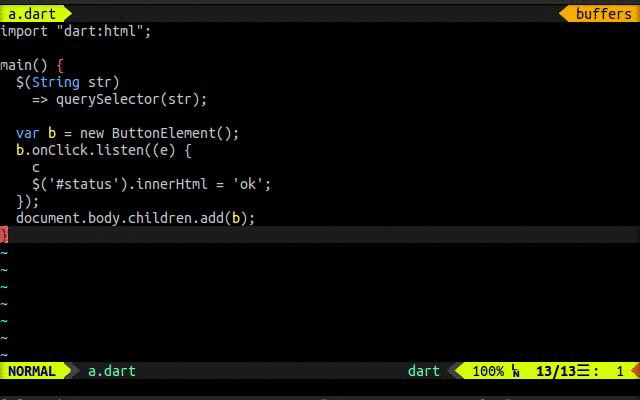Click a.dart filename in status line

[111, 371]
